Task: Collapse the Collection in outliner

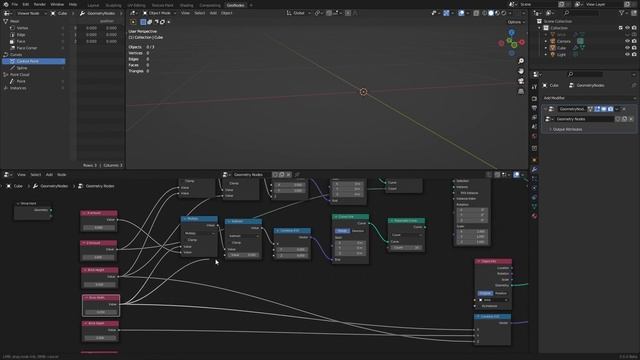Action: 540,28
